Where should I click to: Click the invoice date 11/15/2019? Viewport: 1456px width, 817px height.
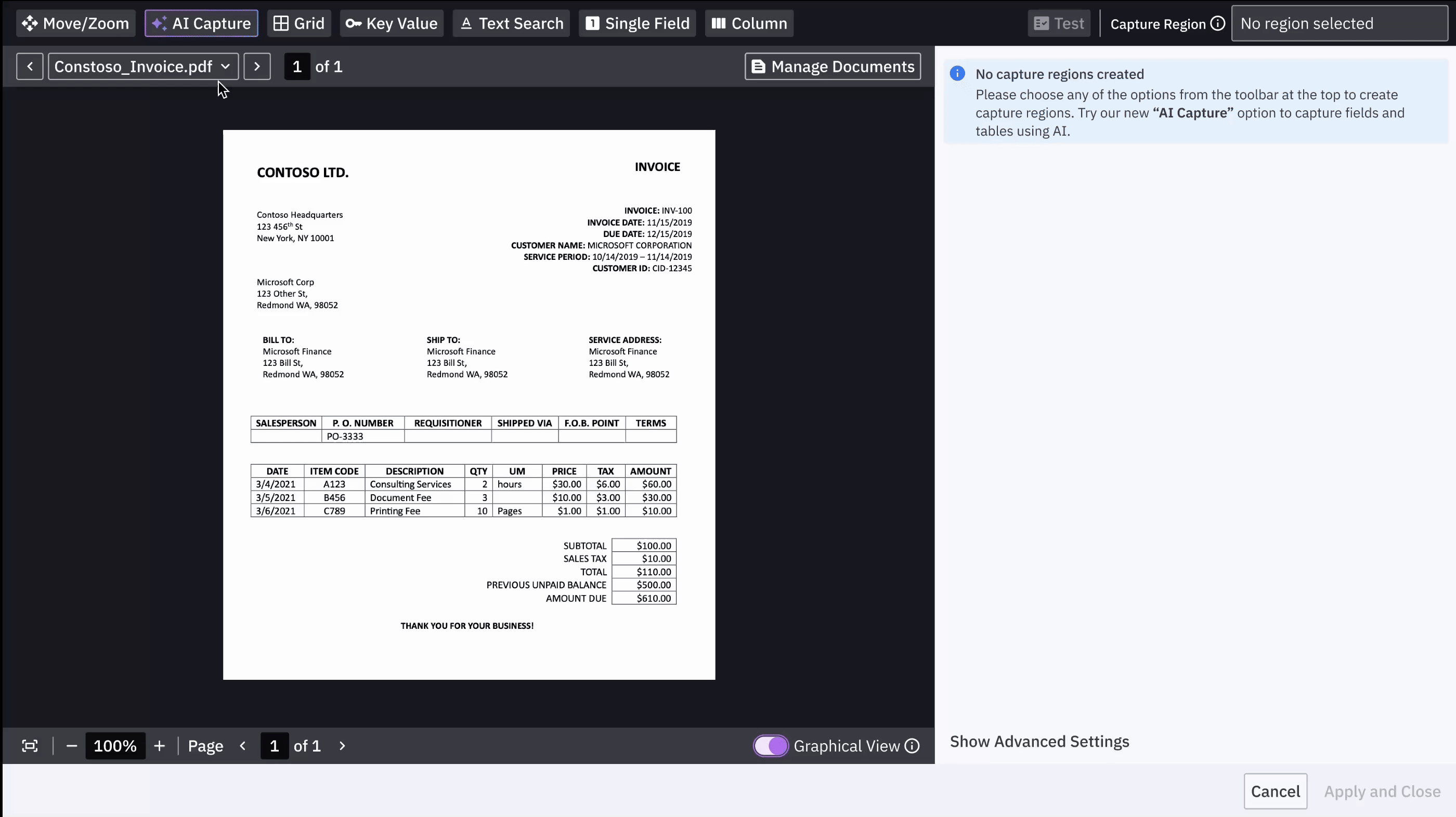pos(669,222)
